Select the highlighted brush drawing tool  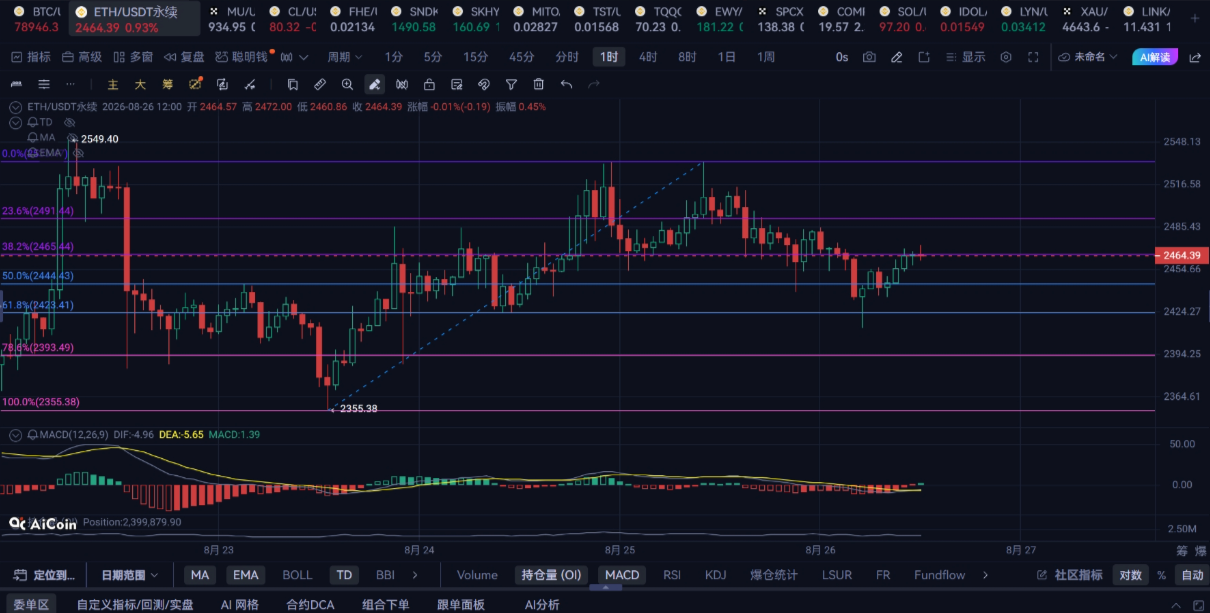point(374,84)
